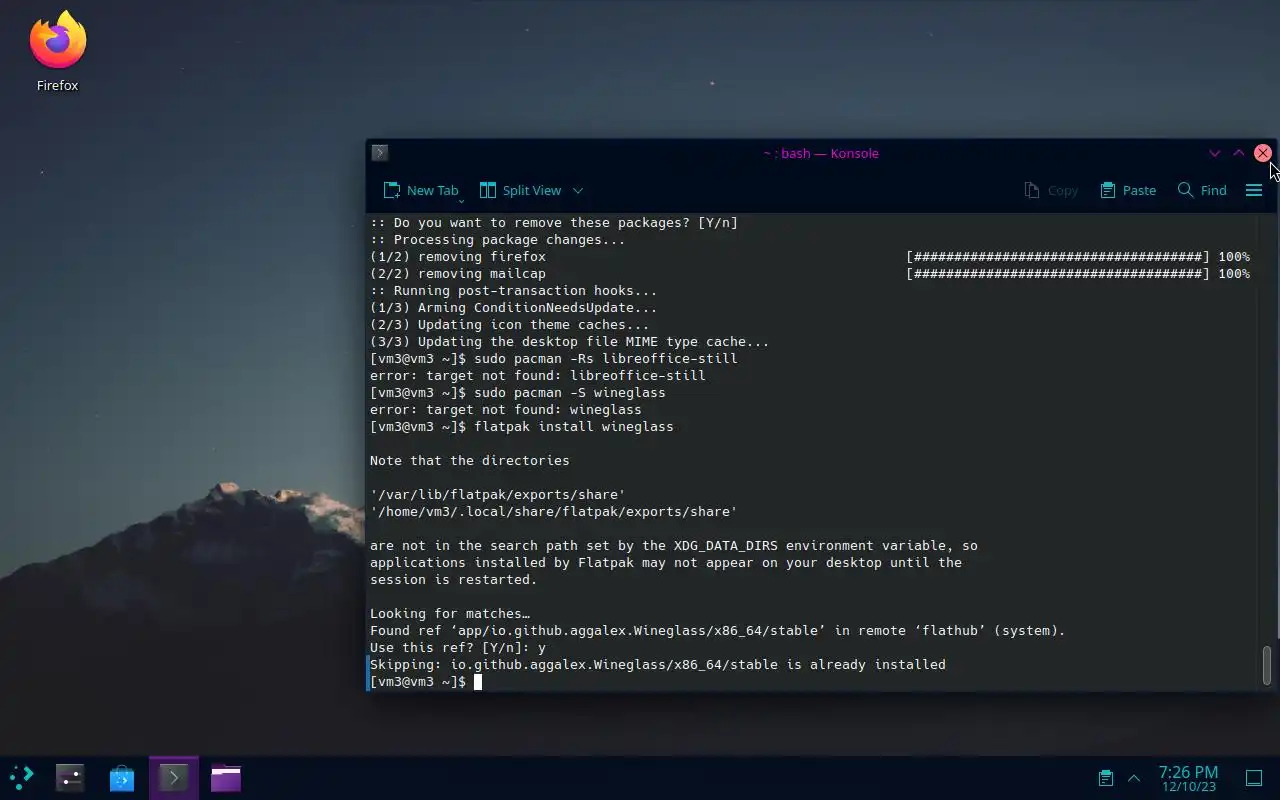The width and height of the screenshot is (1280, 800).
Task: Click the '/home/vm3/.local/share/flatpak/exports/share' path
Action: pos(554,512)
